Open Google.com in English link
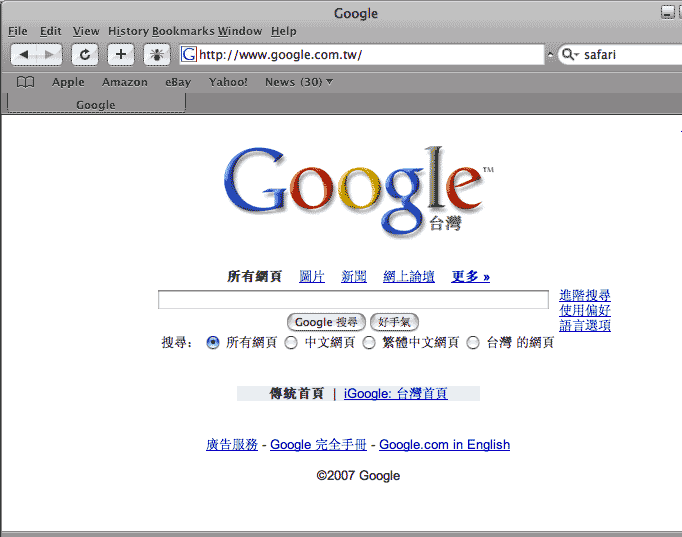Image resolution: width=682 pixels, height=537 pixels. pos(445,444)
